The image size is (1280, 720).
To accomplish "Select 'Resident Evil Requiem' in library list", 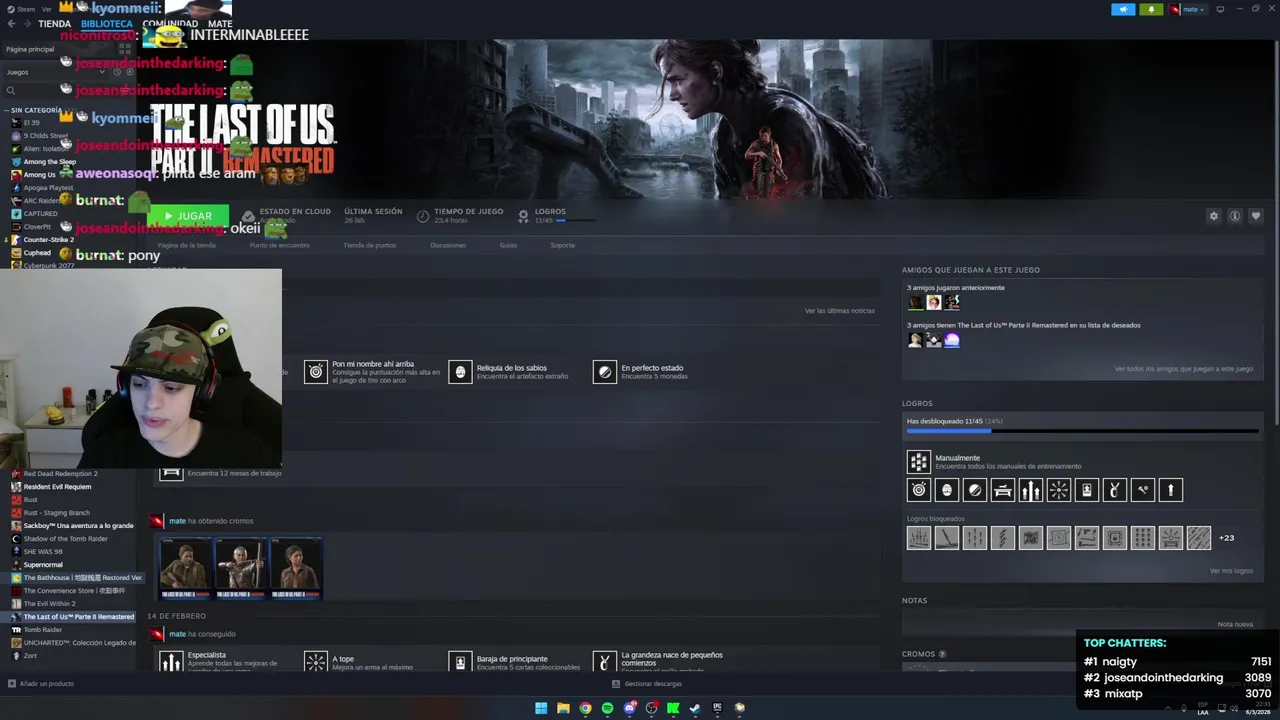I will (x=57, y=487).
